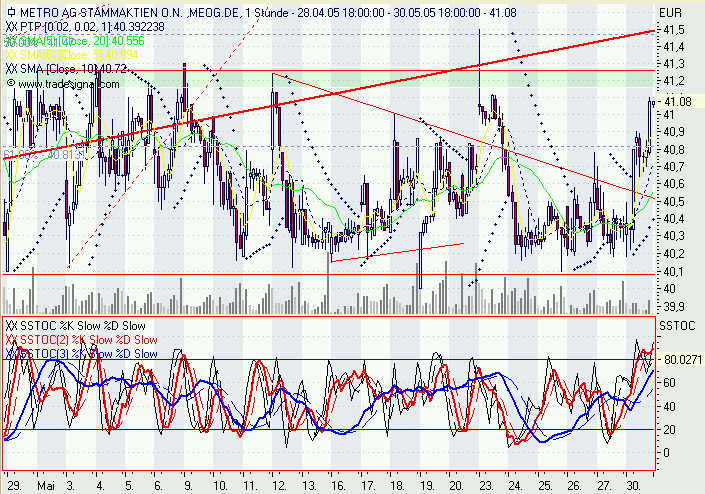Click the 19. date label
Viewport: 705px width, 494px height.
click(427, 486)
